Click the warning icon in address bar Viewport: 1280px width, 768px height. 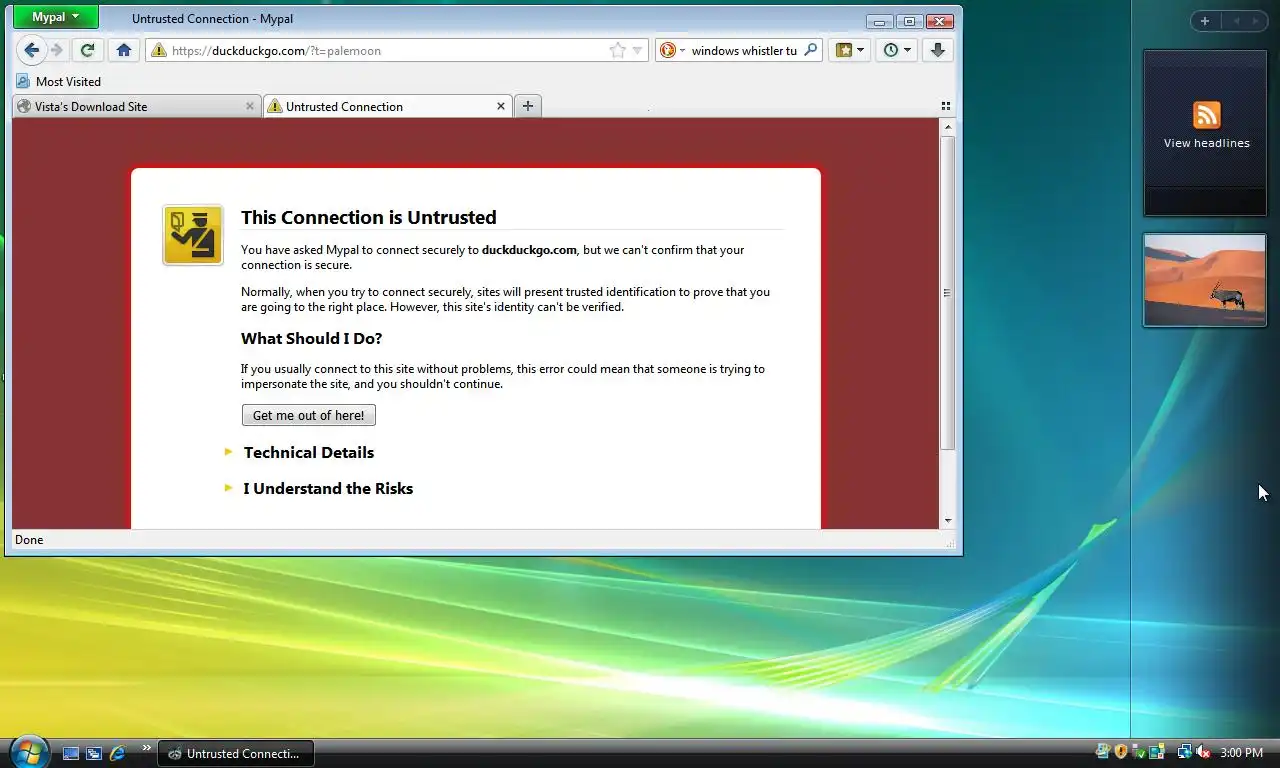click(158, 50)
